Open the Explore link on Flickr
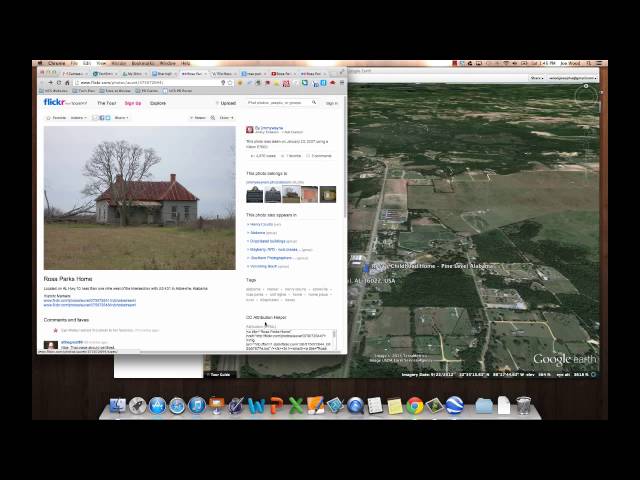The width and height of the screenshot is (640, 480). pyautogui.click(x=158, y=103)
